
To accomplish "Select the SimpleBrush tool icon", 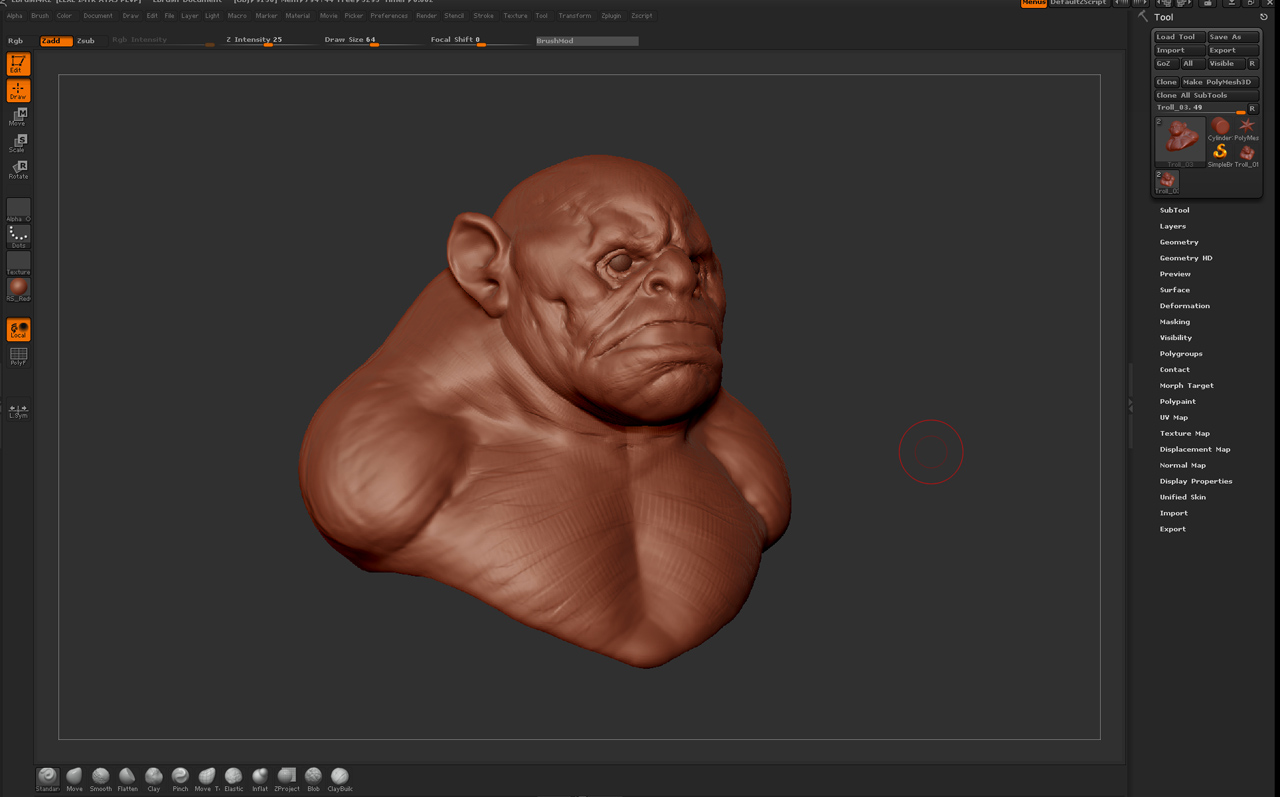I will tap(1220, 155).
